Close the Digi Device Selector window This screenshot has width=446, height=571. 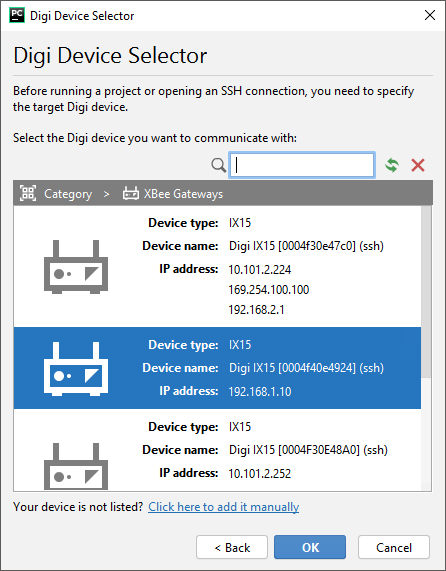point(430,15)
